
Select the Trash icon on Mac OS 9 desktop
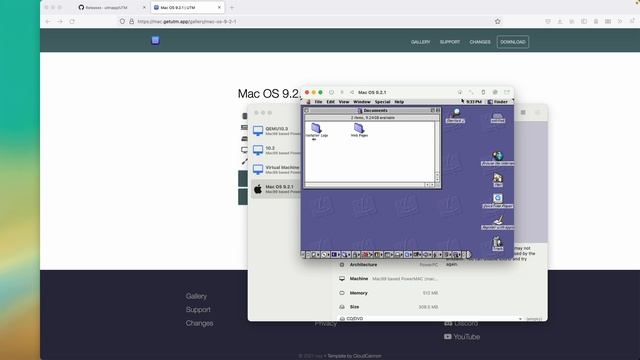(498, 244)
